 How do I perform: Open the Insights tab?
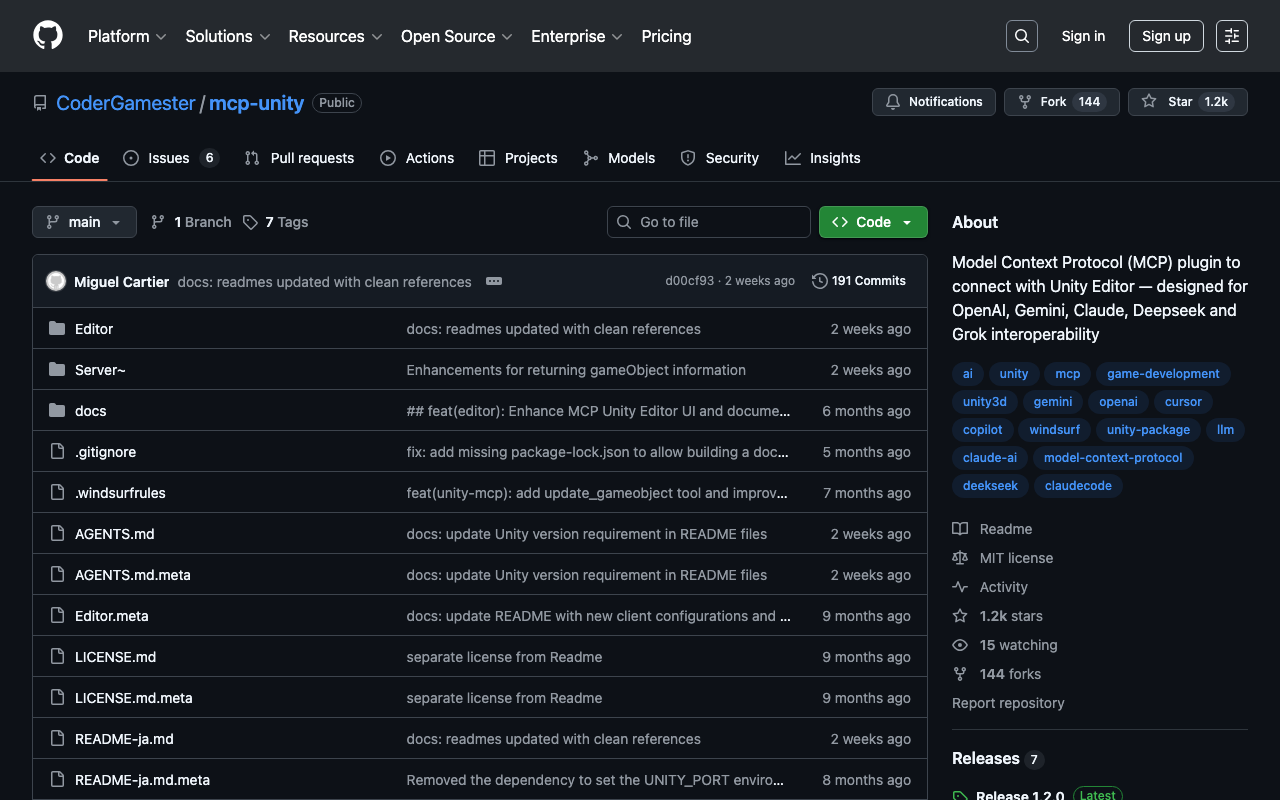pyautogui.click(x=823, y=158)
